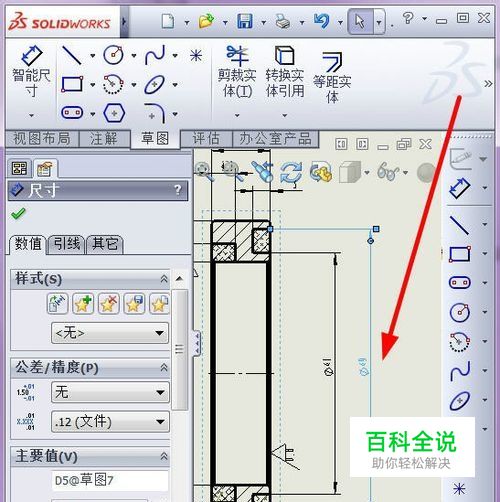Collapse the 主要值(V) section
This screenshot has width=500, height=502.
(x=164, y=456)
